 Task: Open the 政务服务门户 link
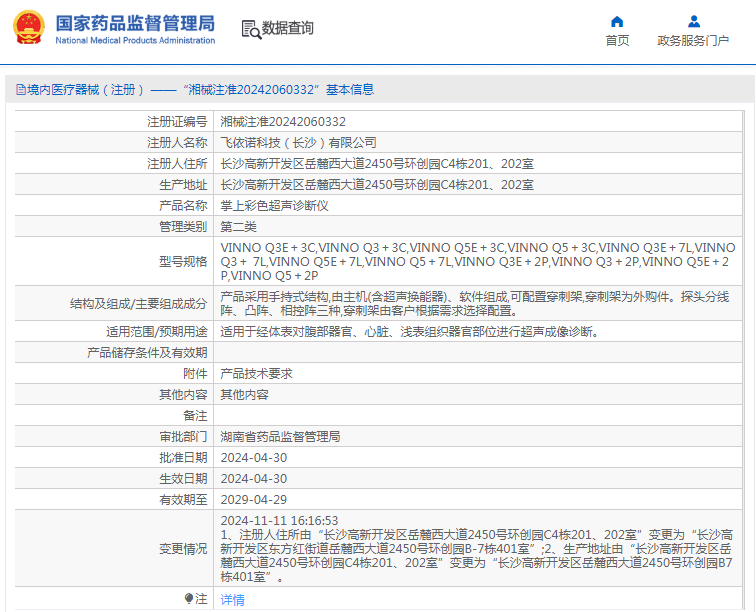pyautogui.click(x=693, y=41)
